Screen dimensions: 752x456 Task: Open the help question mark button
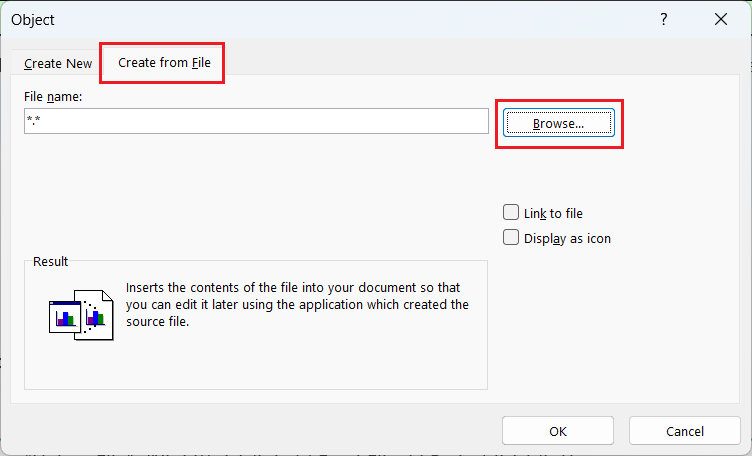click(x=663, y=20)
